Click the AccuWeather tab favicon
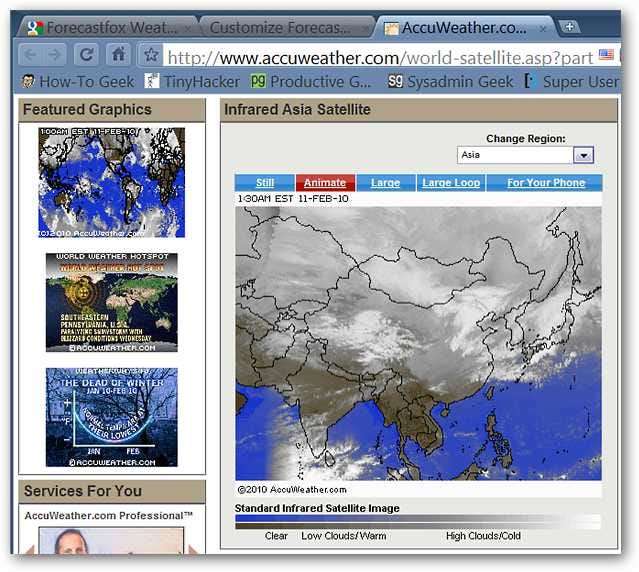Screen dimensions: 639x572 point(391,29)
